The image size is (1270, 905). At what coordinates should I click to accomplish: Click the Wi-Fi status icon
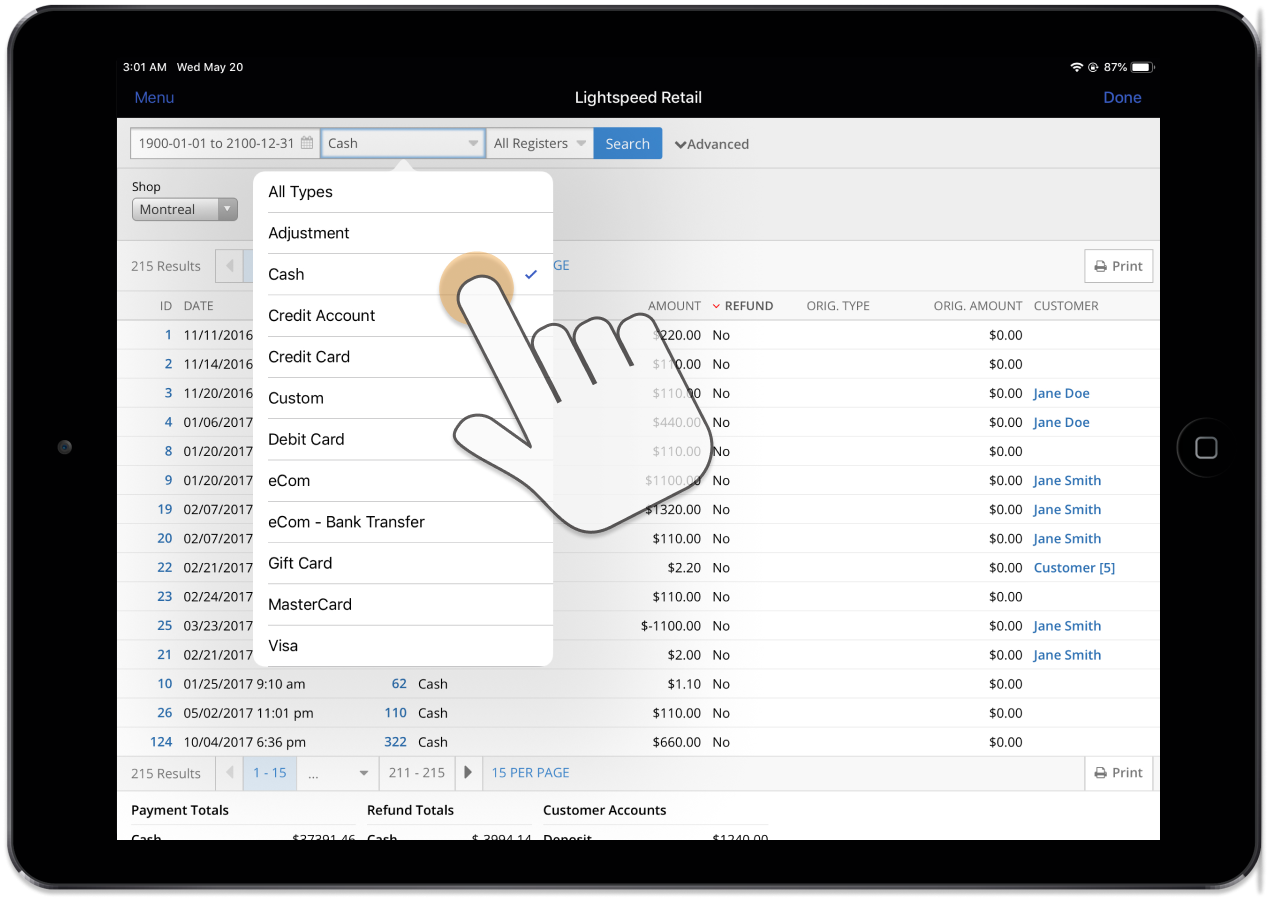tap(1076, 67)
